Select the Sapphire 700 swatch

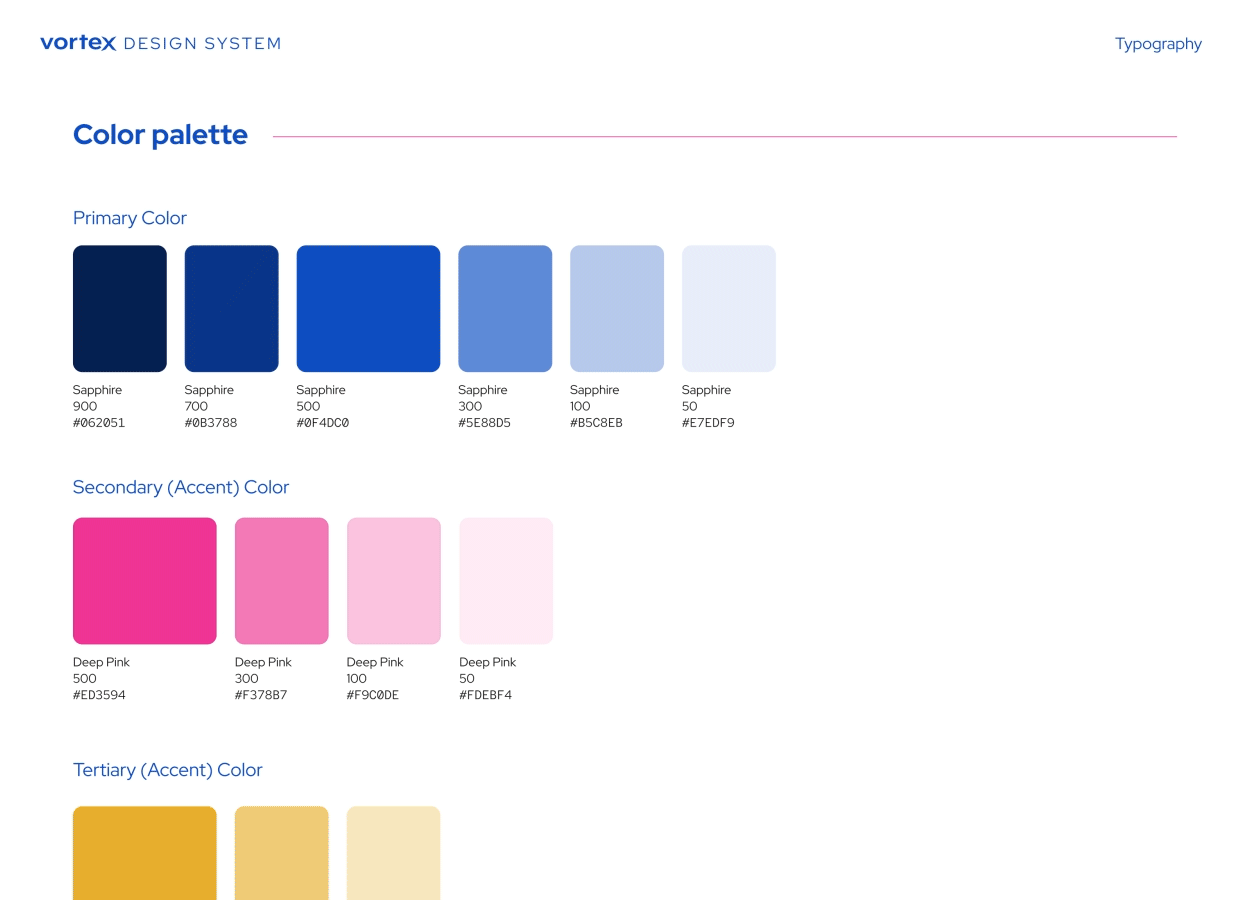pyautogui.click(x=232, y=309)
